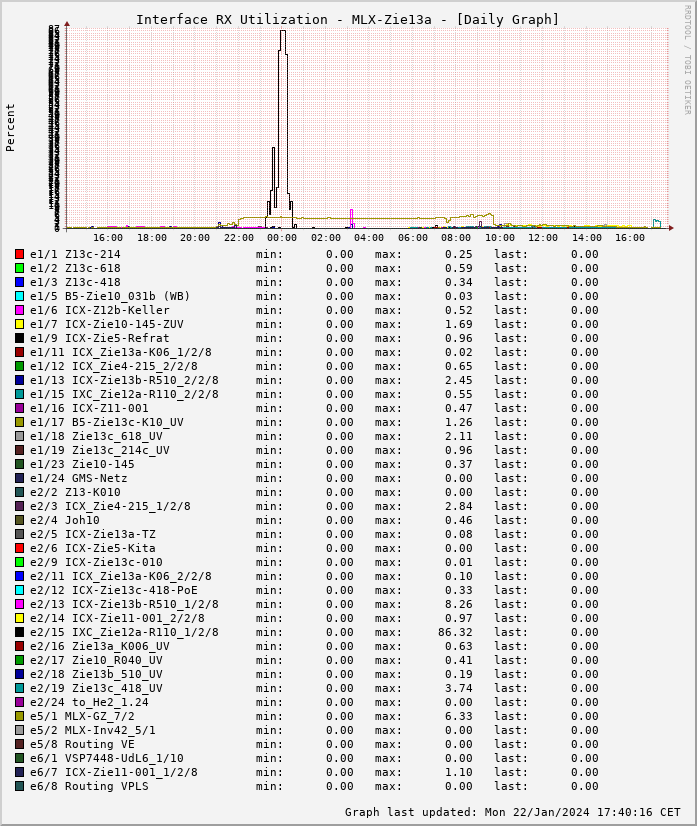Click the yellow swatch for e1/7 ICX-Zie10-145-ZUV
Screen dimensions: 697x826
(19, 324)
